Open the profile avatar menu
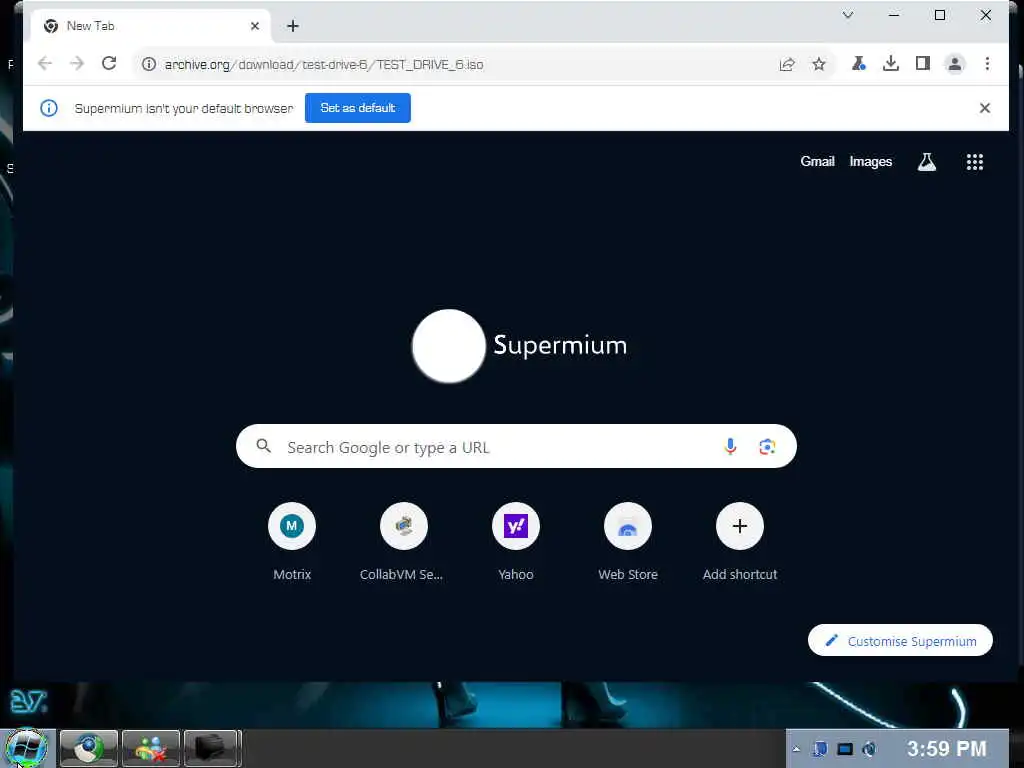The width and height of the screenshot is (1024, 768). 955,64
